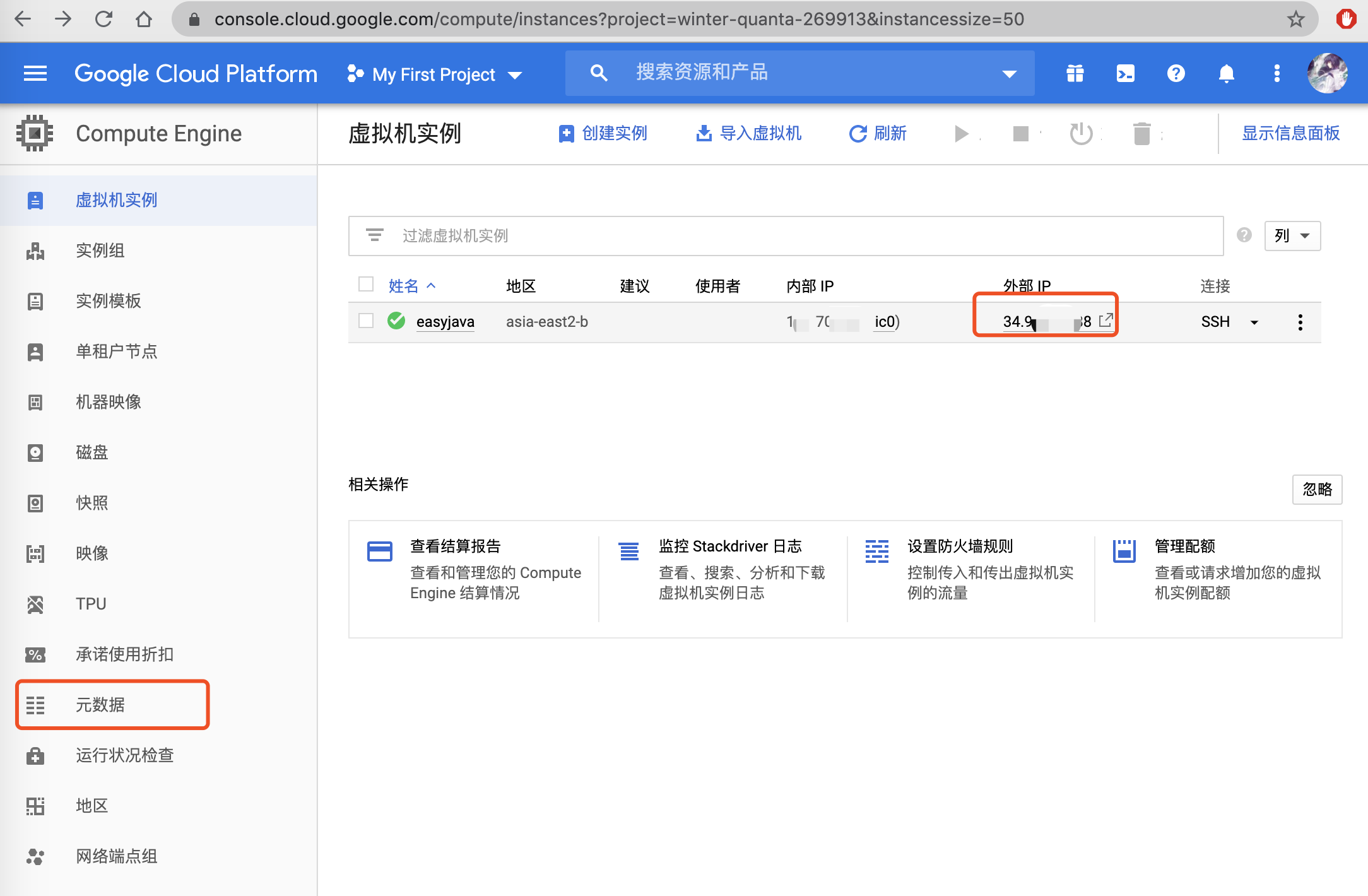Click the nic0 internal IP link
The width and height of the screenshot is (1368, 896).
885,322
